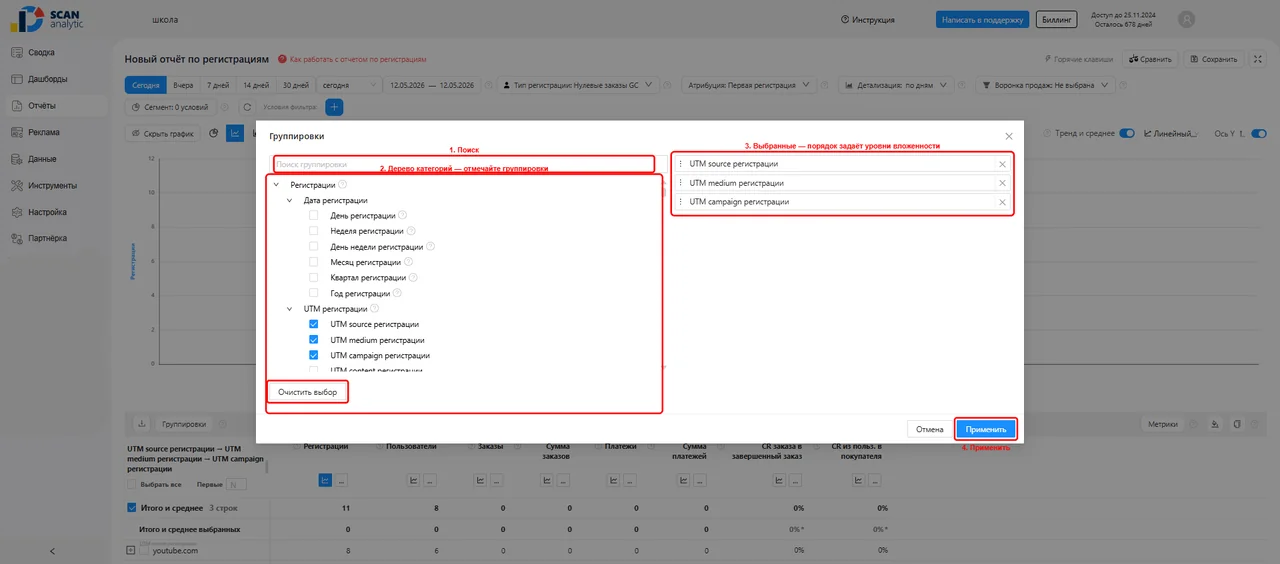The width and height of the screenshot is (1280, 564).
Task: Uncheck UTM medium регистрации checkbox
Action: pos(314,340)
